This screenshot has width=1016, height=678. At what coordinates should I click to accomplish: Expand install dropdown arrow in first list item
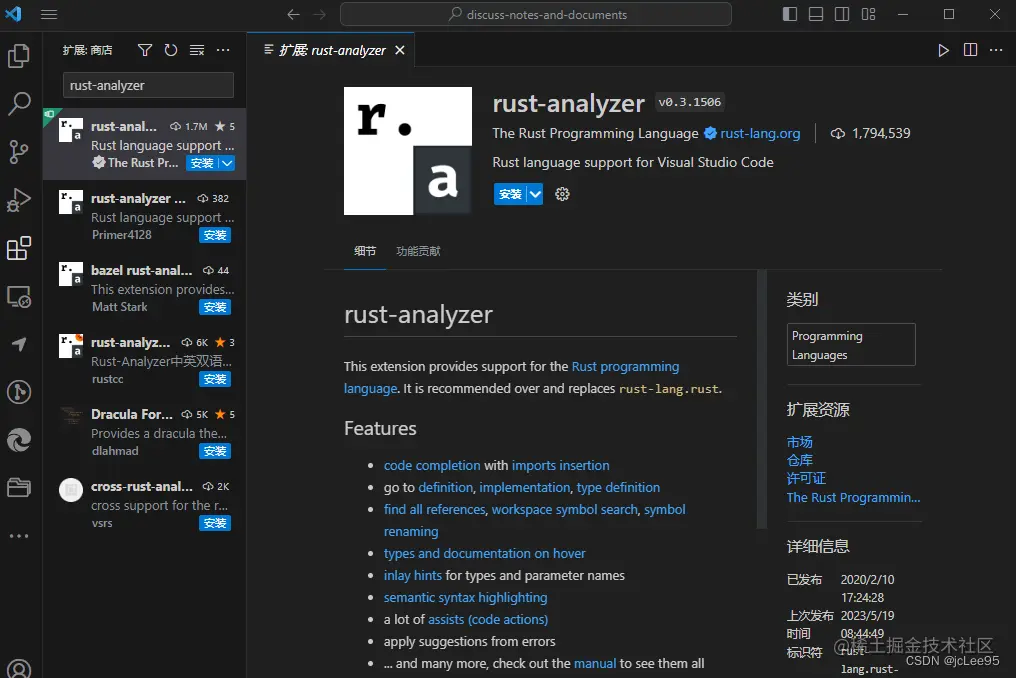point(227,163)
